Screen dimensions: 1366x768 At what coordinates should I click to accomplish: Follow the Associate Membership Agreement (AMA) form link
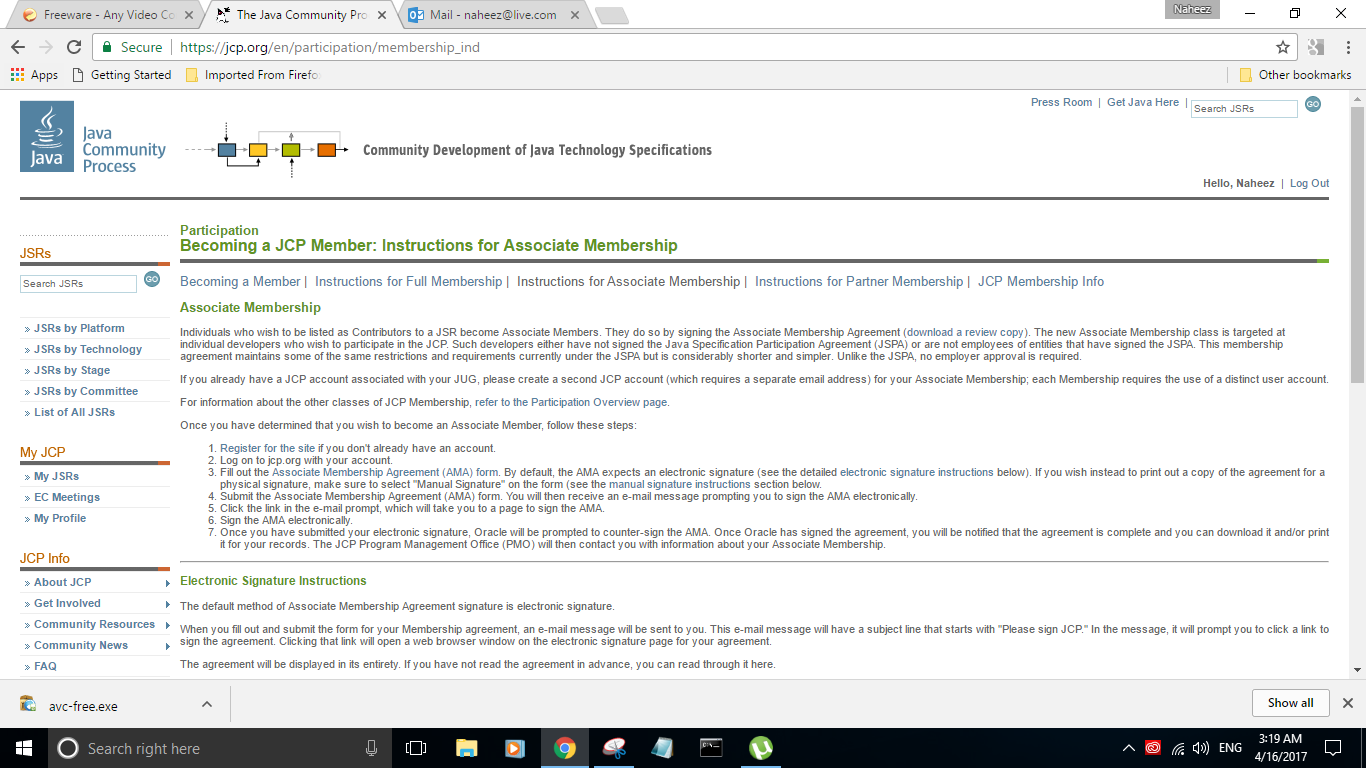pos(385,472)
